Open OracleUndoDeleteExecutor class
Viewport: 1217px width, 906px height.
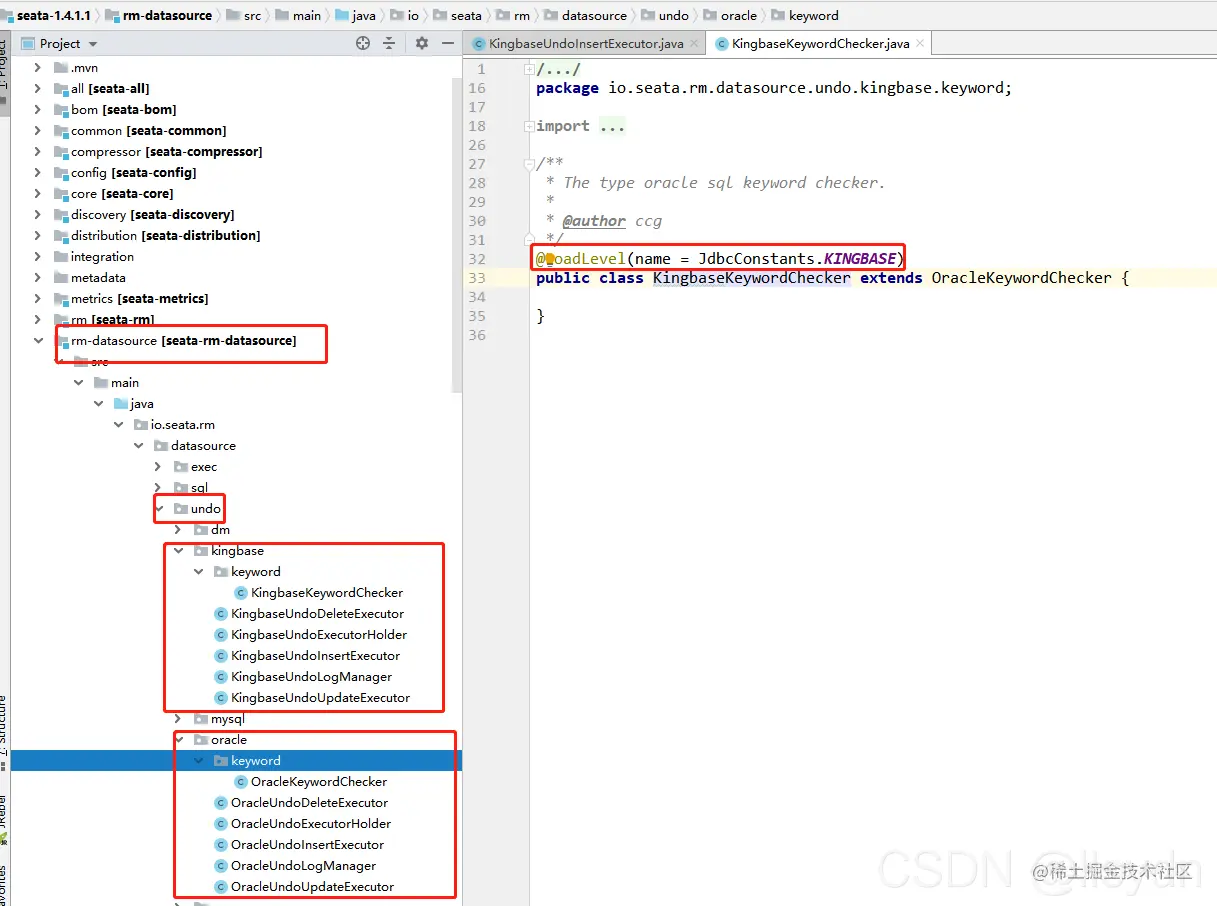pos(309,803)
